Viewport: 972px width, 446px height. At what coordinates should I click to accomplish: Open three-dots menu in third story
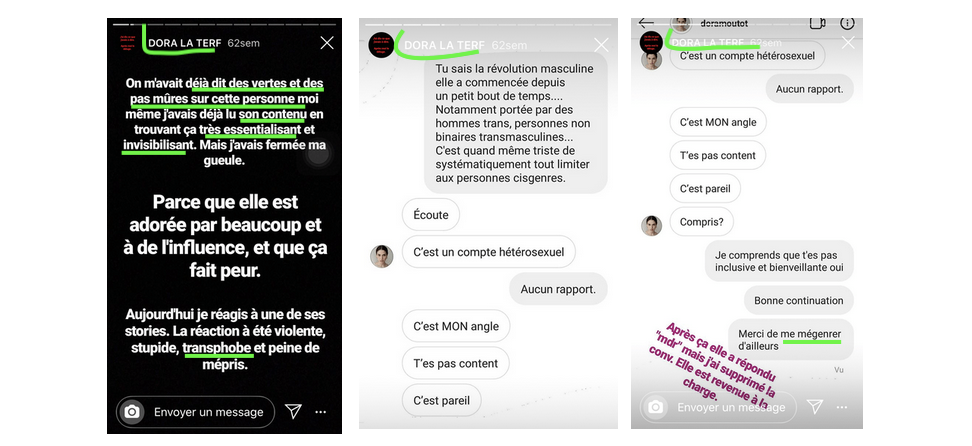coord(842,408)
